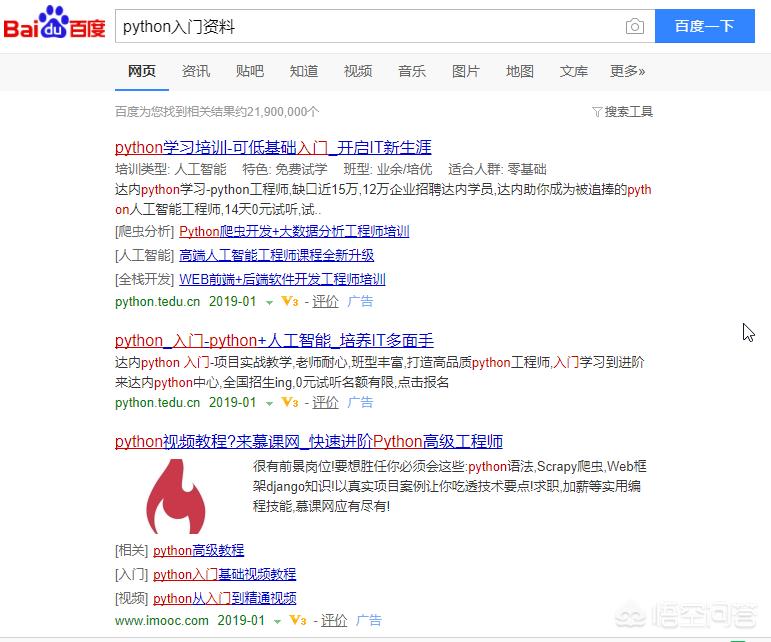Click the funnel icon beside 搜索工具
The height and width of the screenshot is (642, 771).
pos(597,112)
